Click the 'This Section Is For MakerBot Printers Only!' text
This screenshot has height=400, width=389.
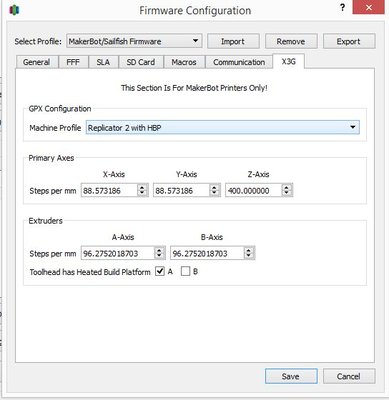194,88
